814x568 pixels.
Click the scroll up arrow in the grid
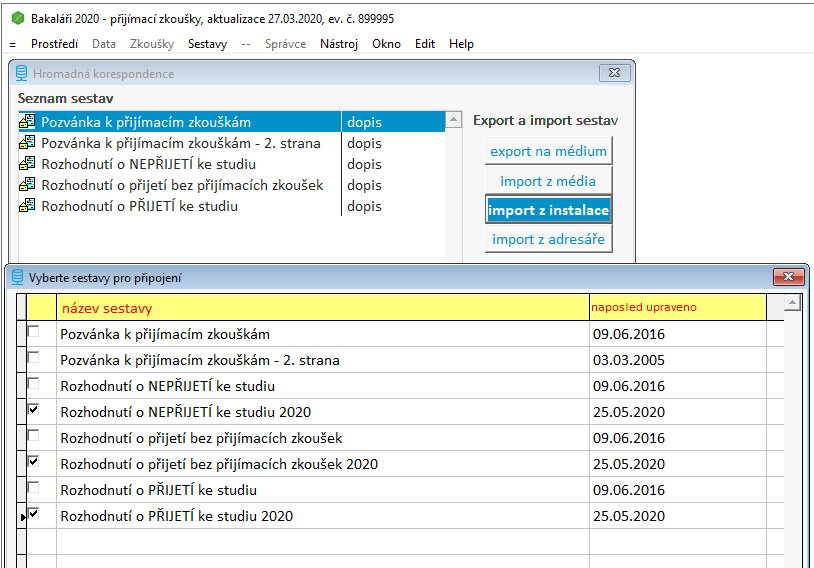792,303
